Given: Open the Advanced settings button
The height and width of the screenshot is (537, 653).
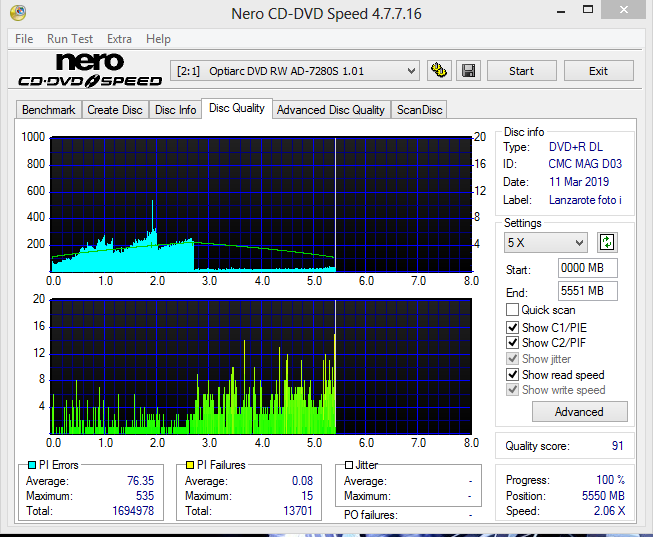Looking at the screenshot, I should 579,412.
